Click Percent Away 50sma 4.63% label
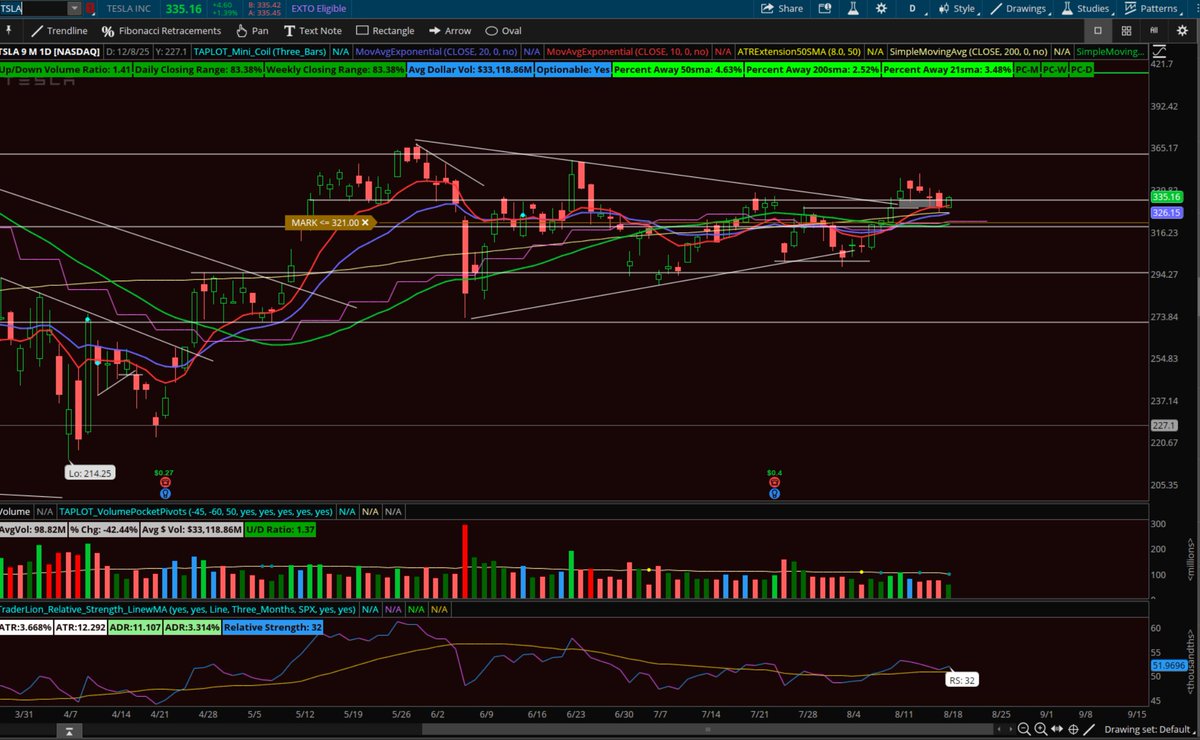Viewport: 1200px width, 740px height. [677, 70]
